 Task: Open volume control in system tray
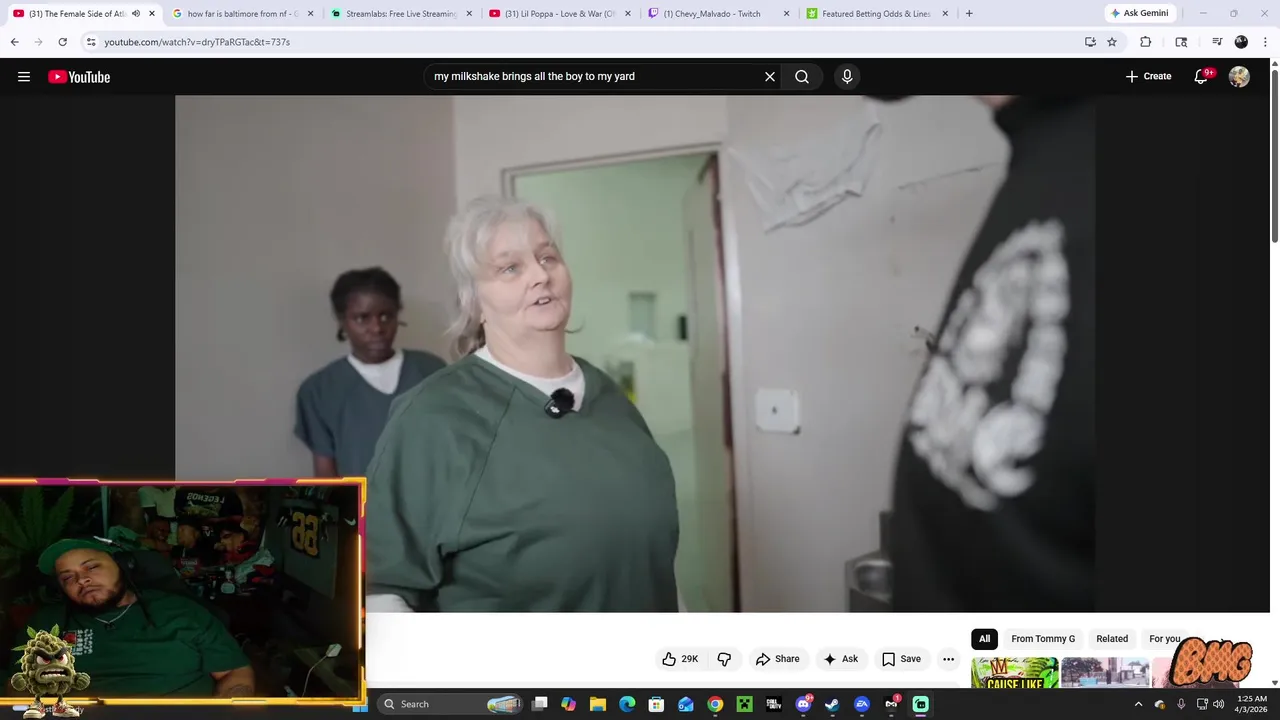click(x=1218, y=704)
